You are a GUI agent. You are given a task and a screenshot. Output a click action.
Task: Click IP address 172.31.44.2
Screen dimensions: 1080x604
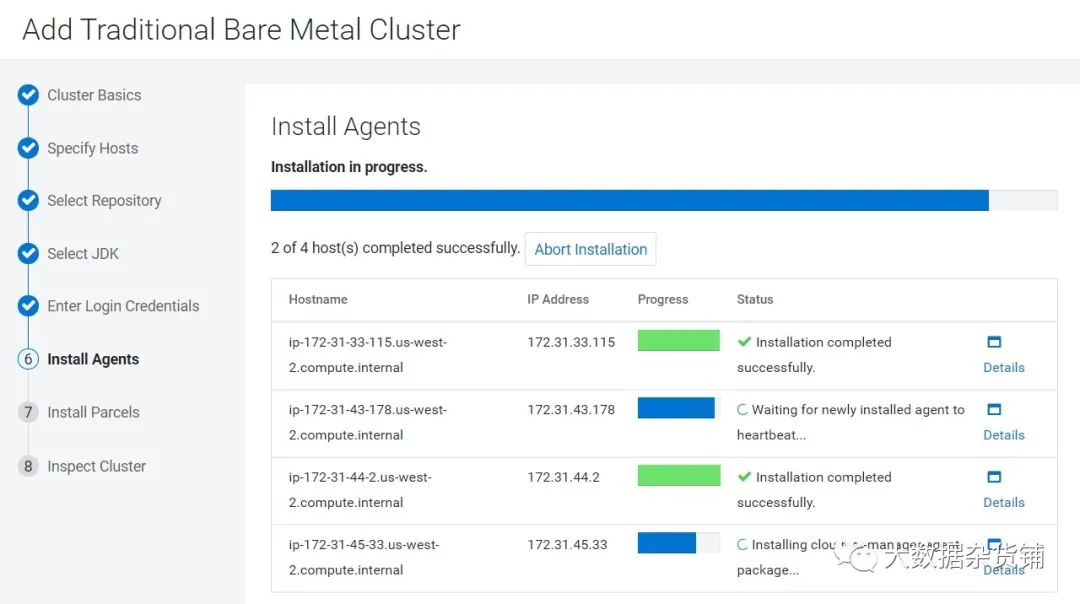click(563, 477)
